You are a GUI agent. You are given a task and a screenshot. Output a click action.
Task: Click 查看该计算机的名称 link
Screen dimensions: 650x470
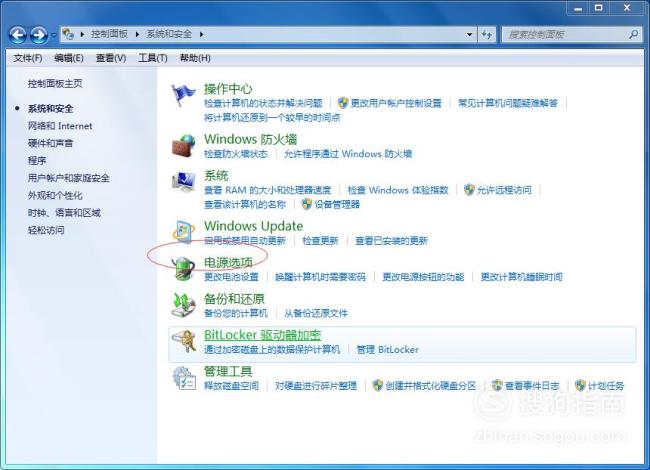click(245, 204)
